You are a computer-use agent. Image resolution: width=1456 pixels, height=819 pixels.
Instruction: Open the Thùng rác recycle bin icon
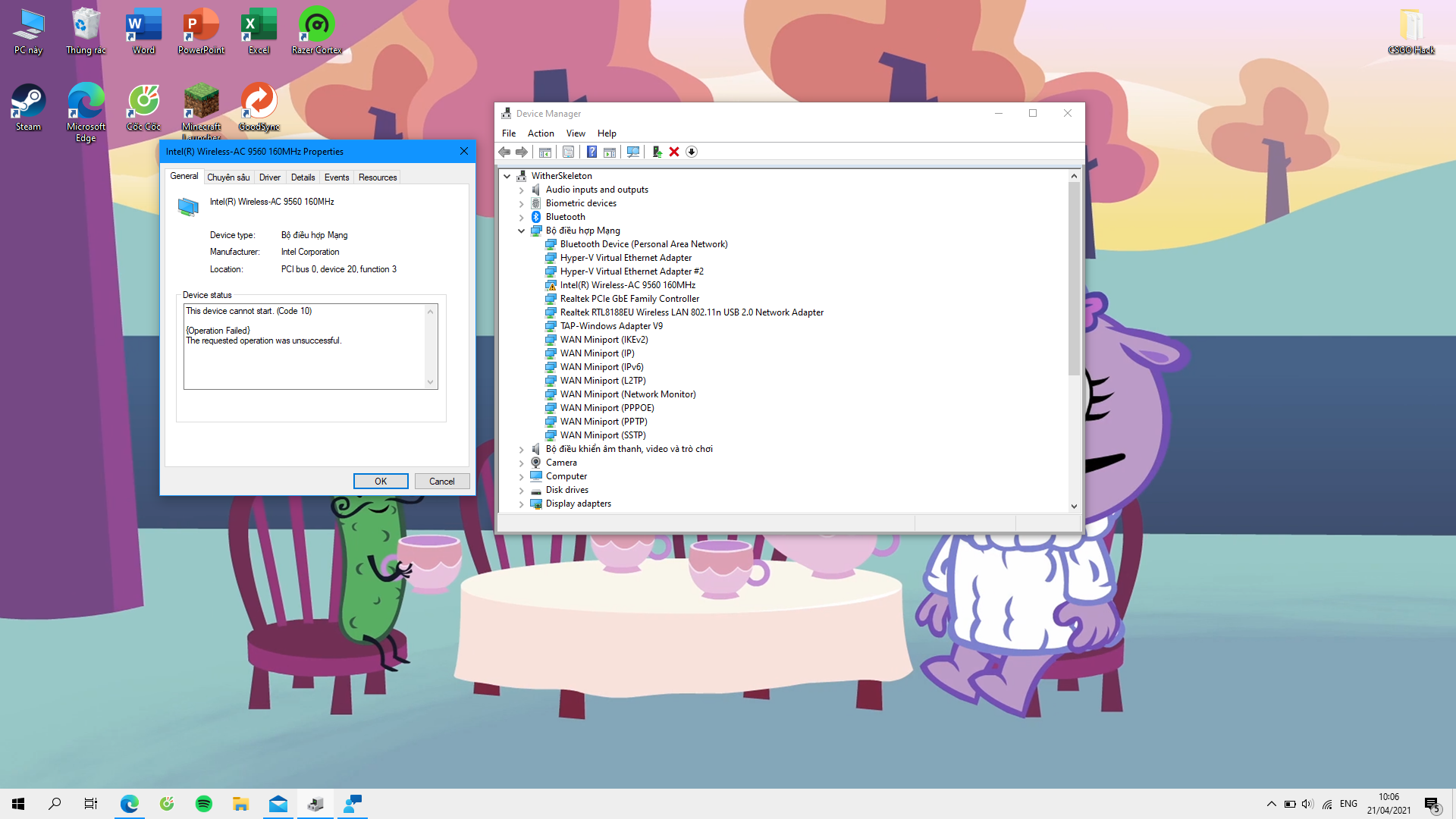point(86,31)
